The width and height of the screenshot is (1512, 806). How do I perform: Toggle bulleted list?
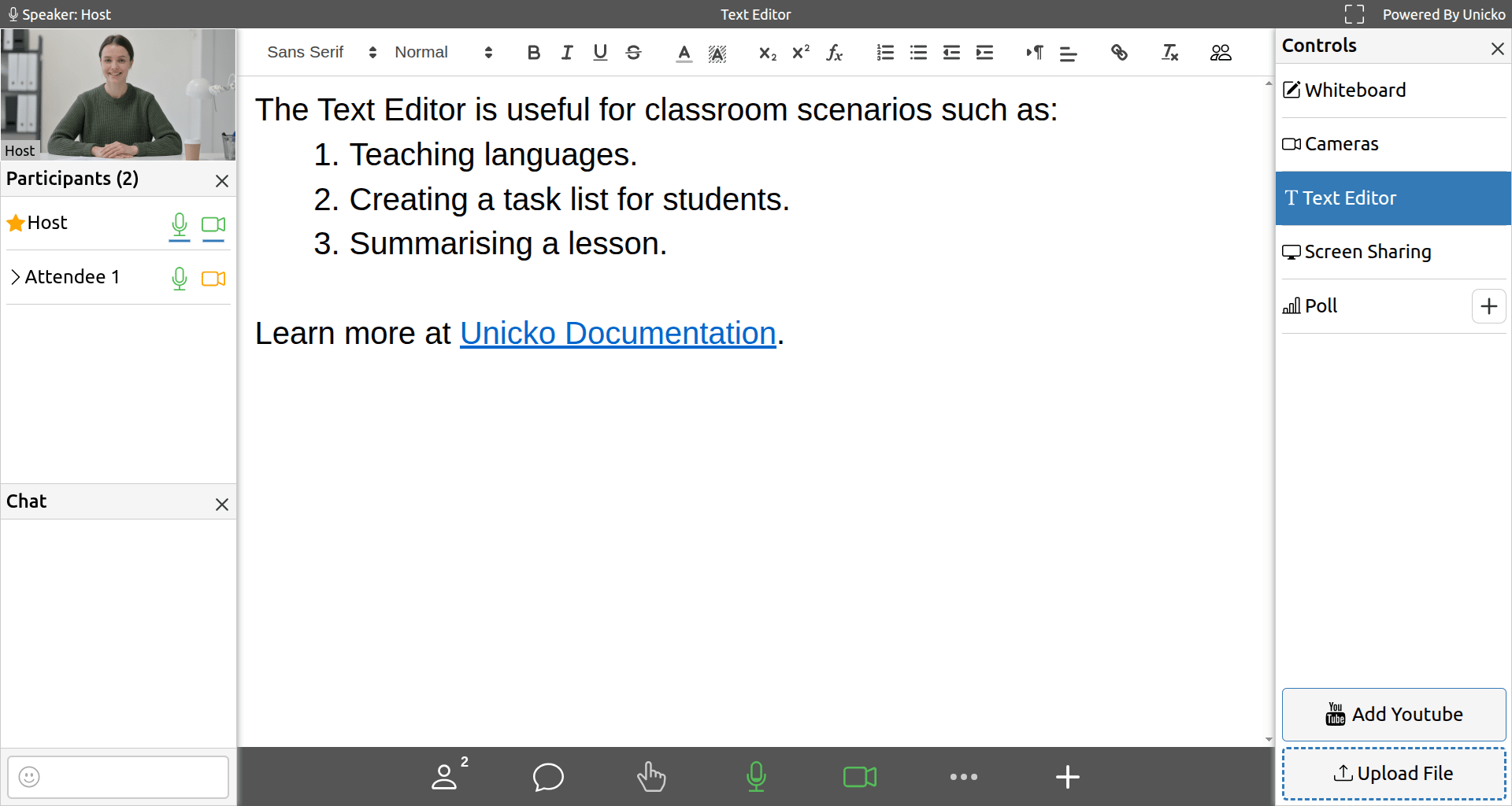(x=918, y=53)
